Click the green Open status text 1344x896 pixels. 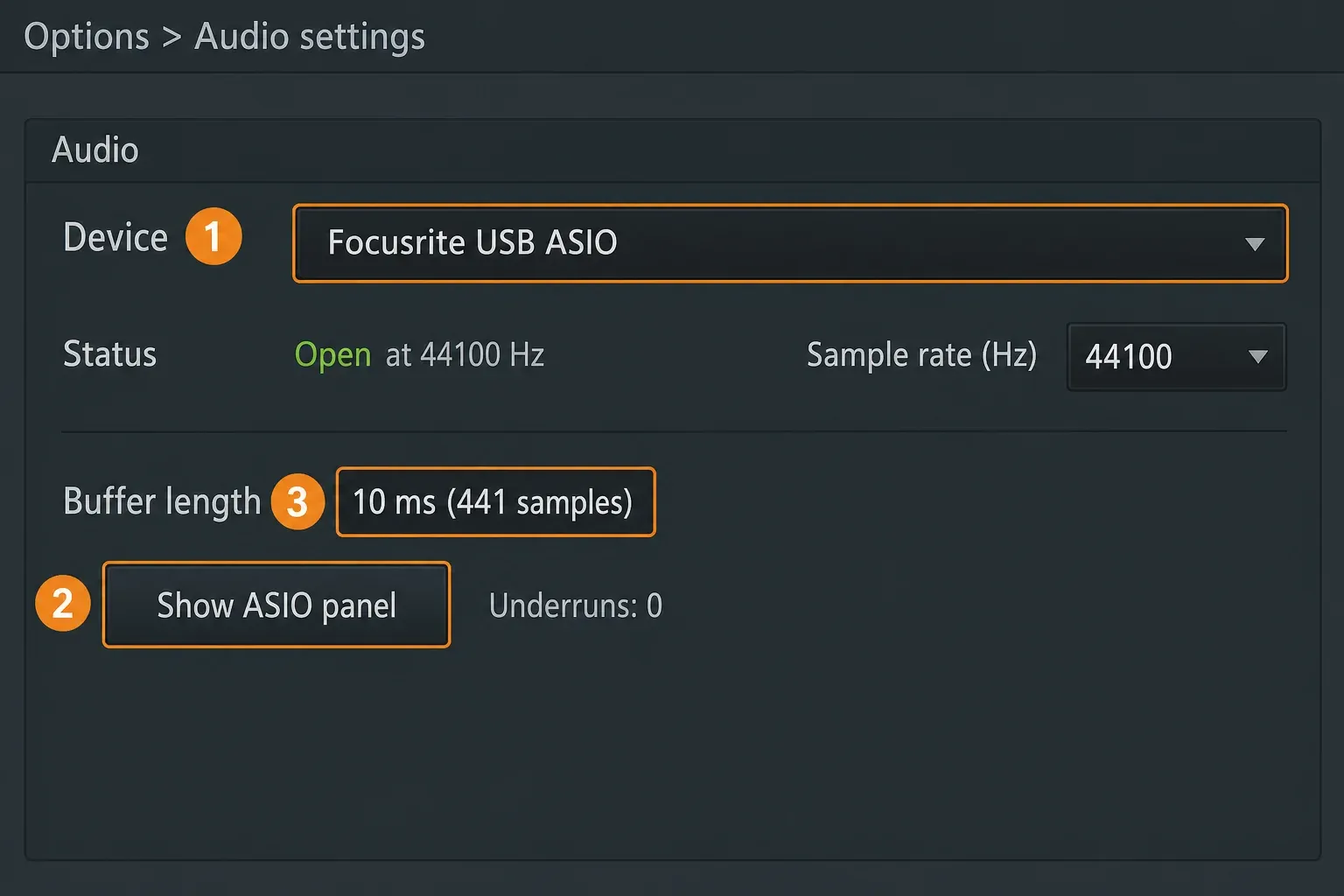pos(332,355)
